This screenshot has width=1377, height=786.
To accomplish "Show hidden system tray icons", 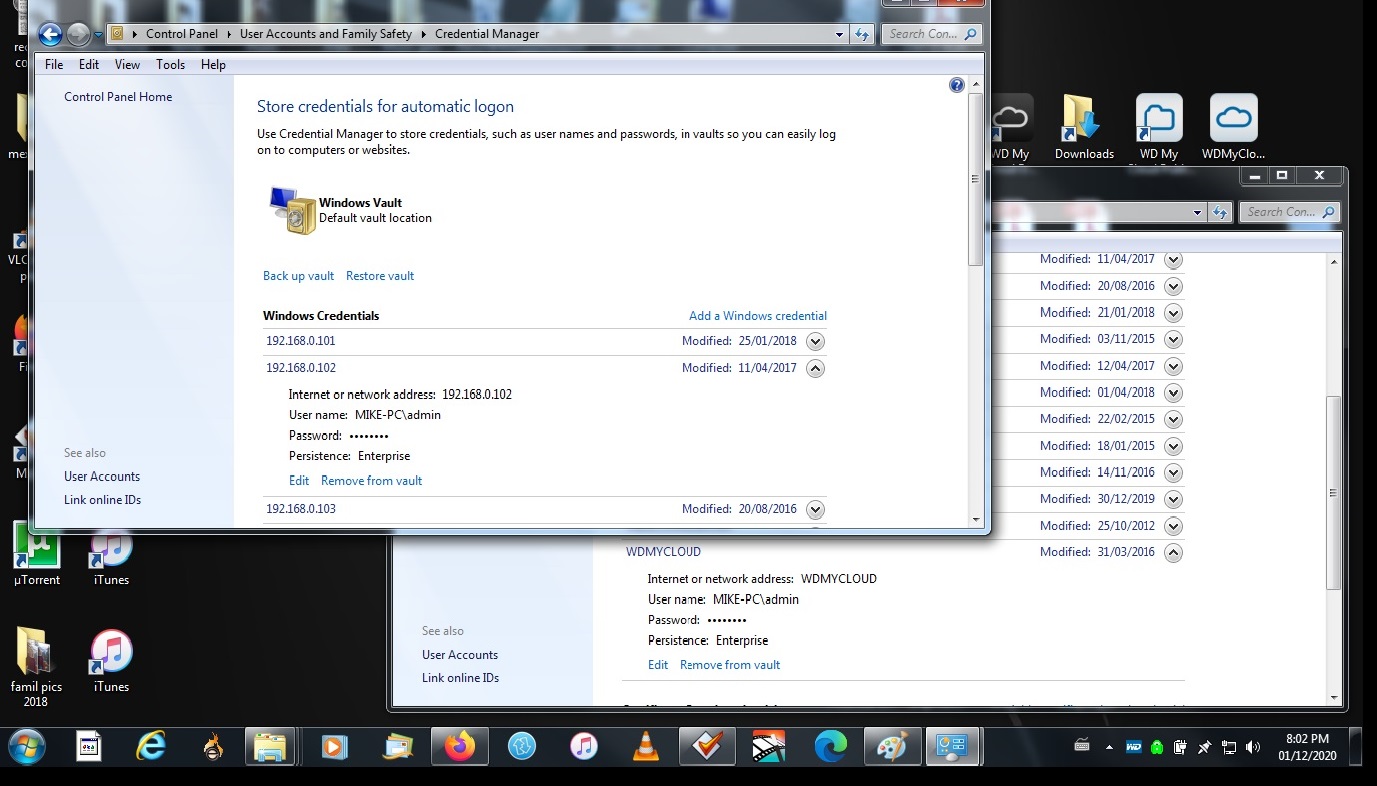I will [1109, 747].
